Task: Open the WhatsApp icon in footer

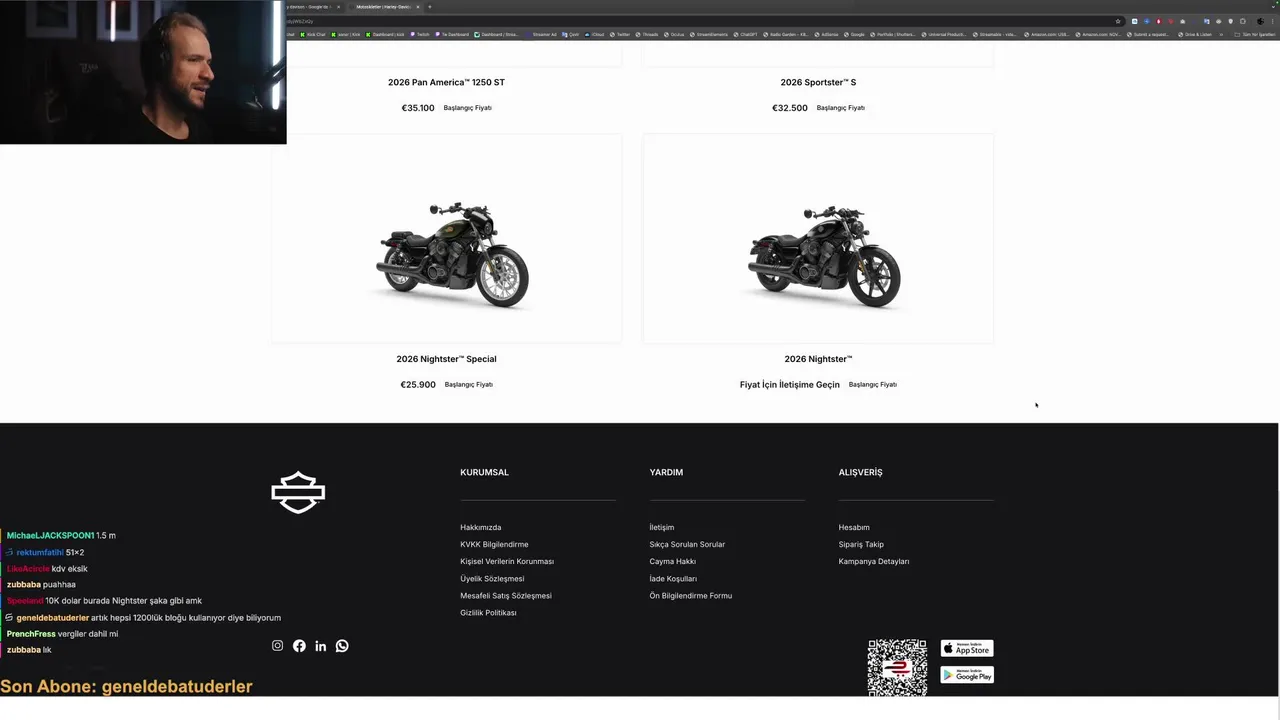Action: [x=342, y=646]
